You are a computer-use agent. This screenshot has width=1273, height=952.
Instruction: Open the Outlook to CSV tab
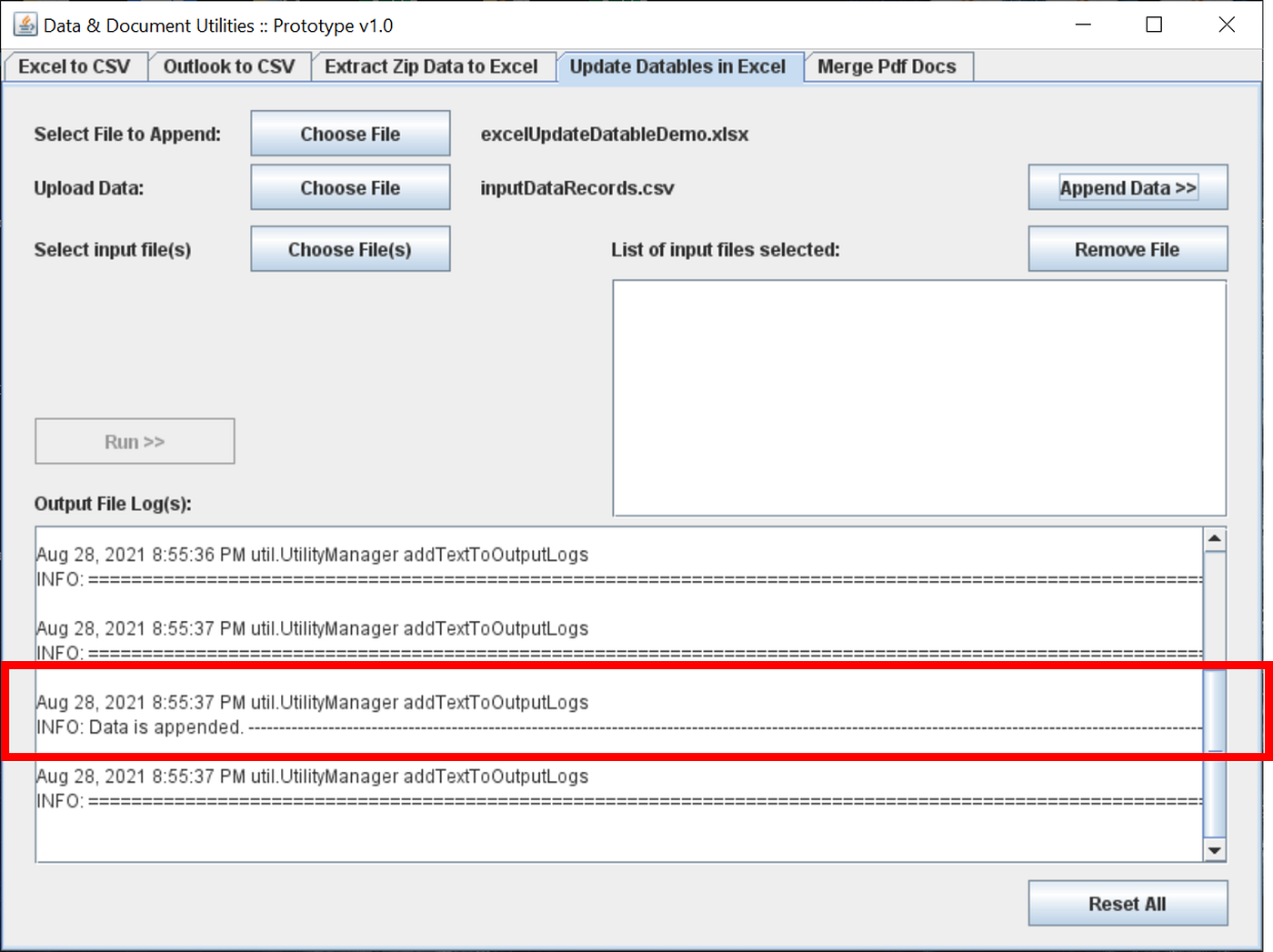229,65
